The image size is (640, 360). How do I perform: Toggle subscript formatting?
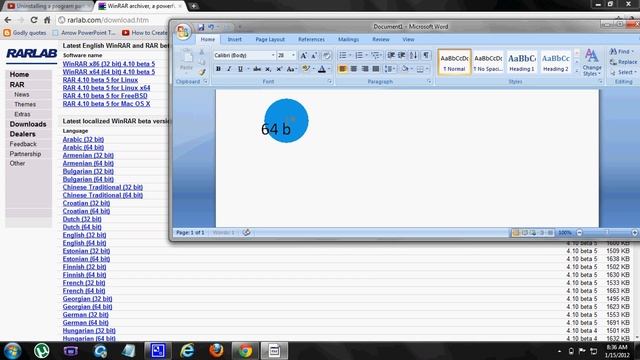268,69
